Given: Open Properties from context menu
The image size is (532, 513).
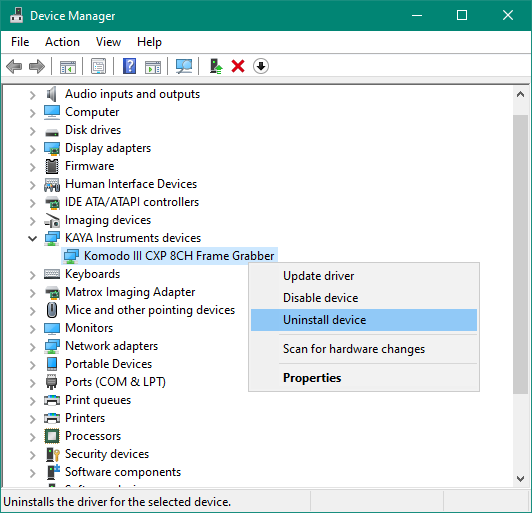Looking at the screenshot, I should coord(364,378).
